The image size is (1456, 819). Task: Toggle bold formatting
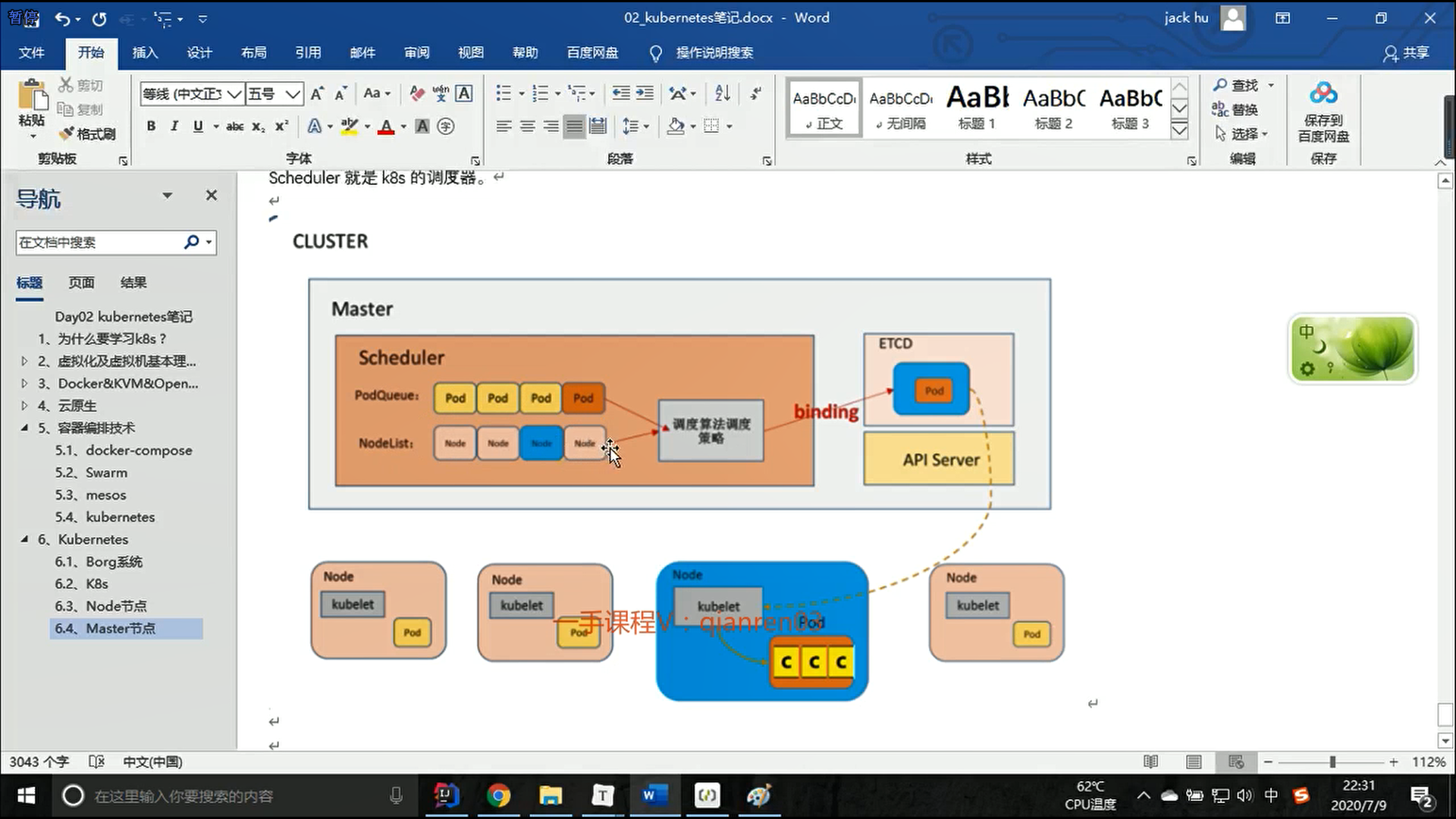pyautogui.click(x=151, y=127)
